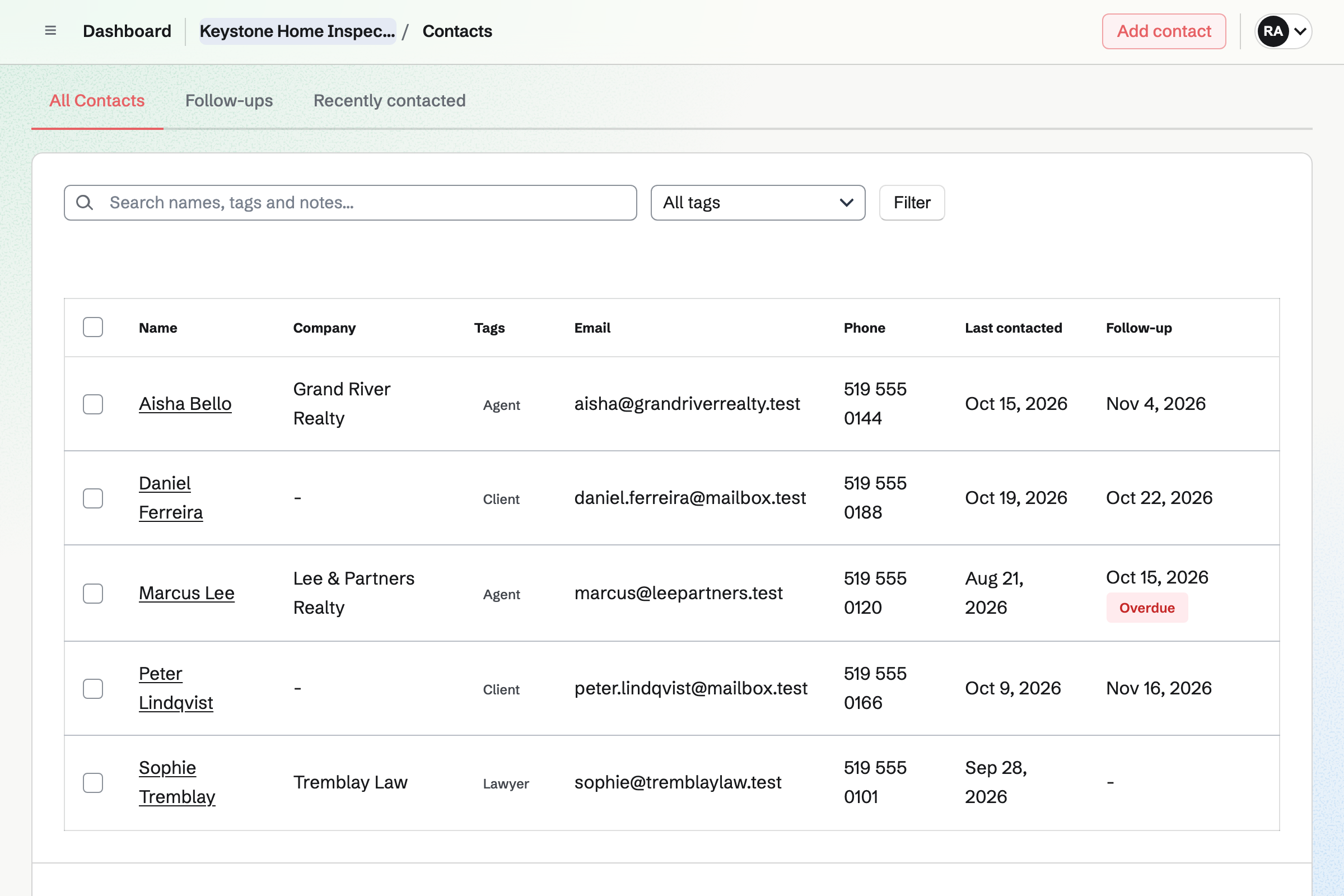This screenshot has width=1344, height=896.
Task: Click the Company column header
Action: point(325,328)
